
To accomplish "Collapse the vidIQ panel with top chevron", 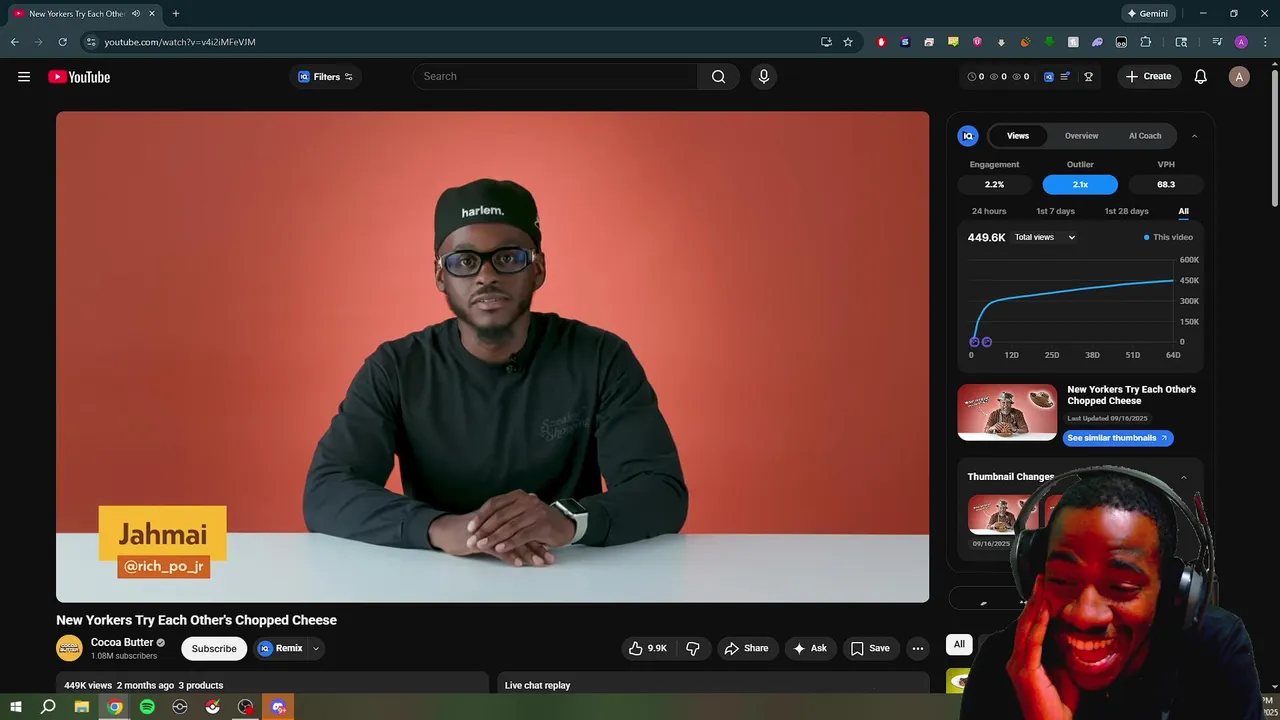I will [1194, 136].
